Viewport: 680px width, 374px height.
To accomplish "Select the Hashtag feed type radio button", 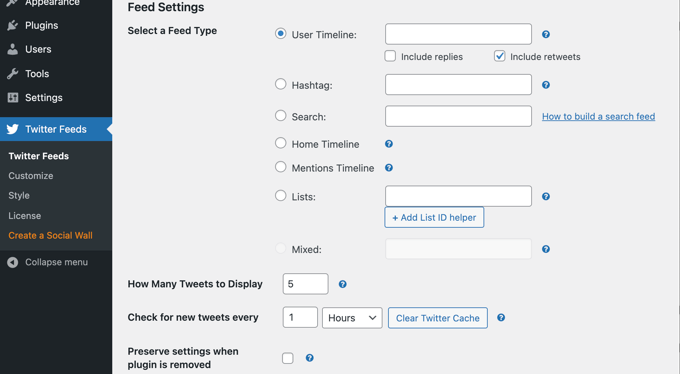I will coord(281,84).
